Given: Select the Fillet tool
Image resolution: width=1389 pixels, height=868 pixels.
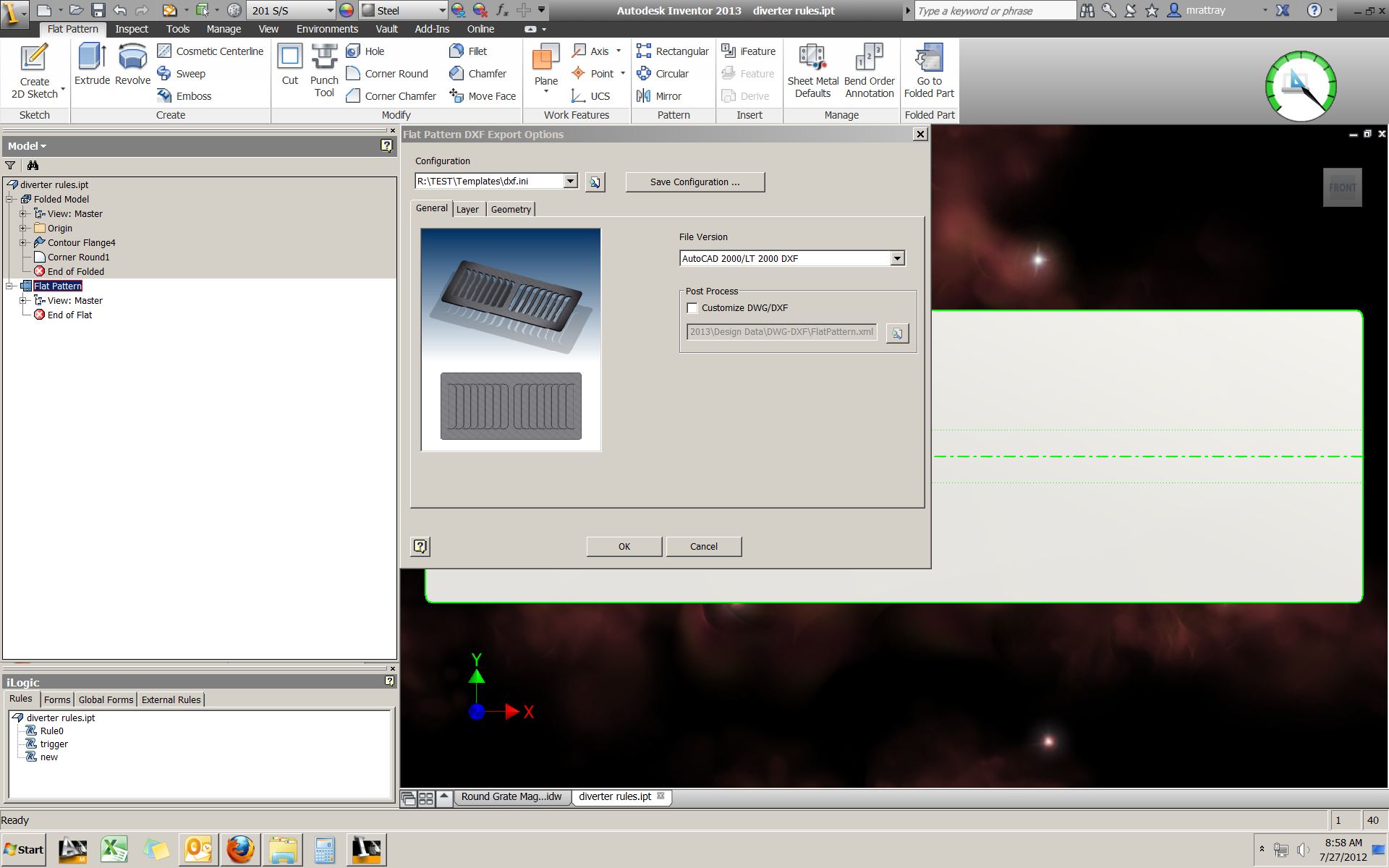Looking at the screenshot, I should click(x=468, y=51).
